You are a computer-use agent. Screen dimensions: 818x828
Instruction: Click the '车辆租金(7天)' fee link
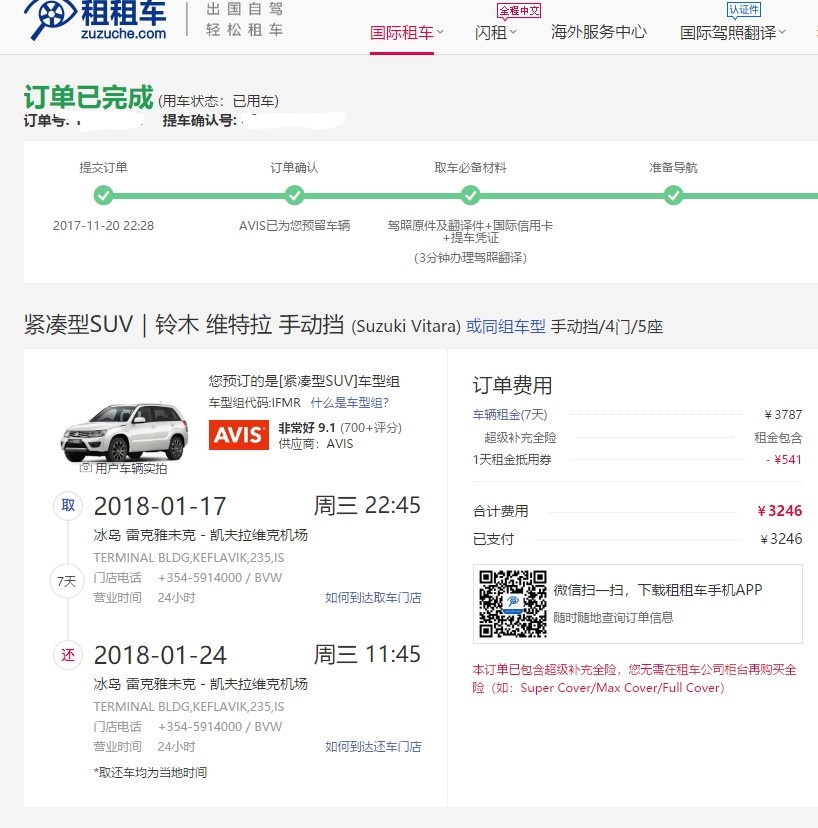point(510,414)
